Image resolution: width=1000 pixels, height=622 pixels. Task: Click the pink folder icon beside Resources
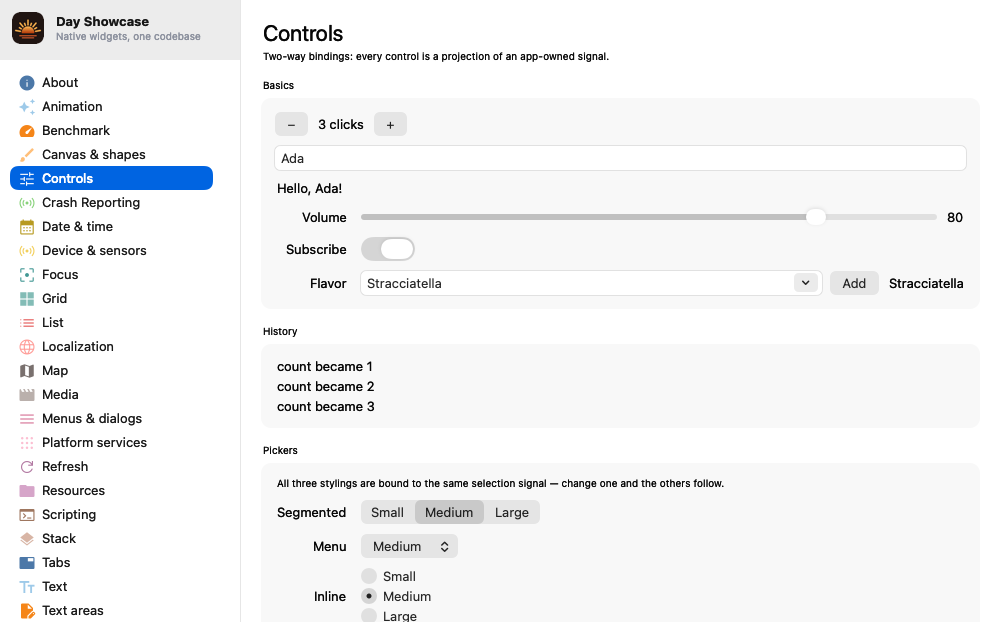click(27, 491)
